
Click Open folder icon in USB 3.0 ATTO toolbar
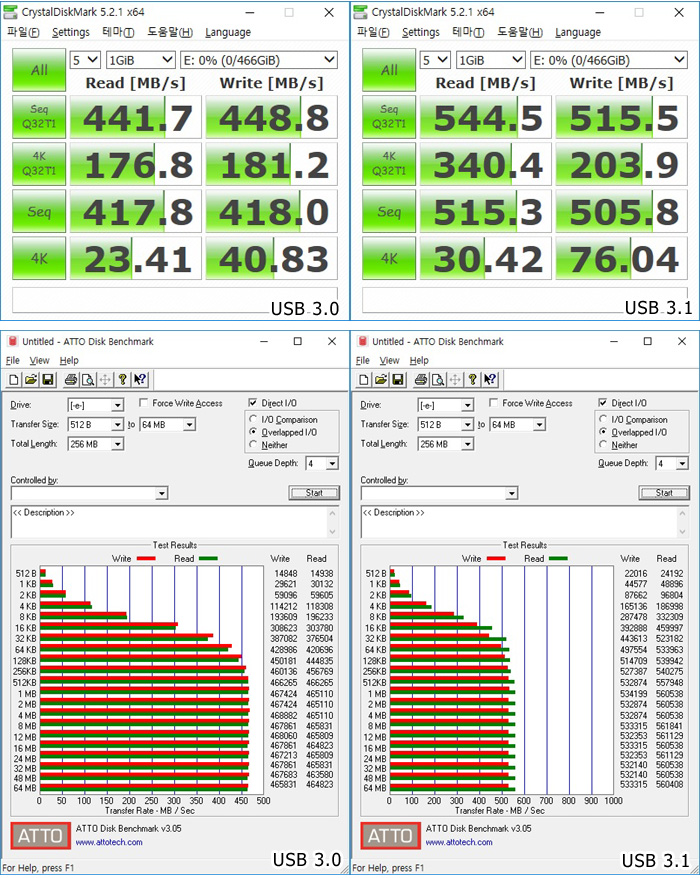(x=31, y=380)
